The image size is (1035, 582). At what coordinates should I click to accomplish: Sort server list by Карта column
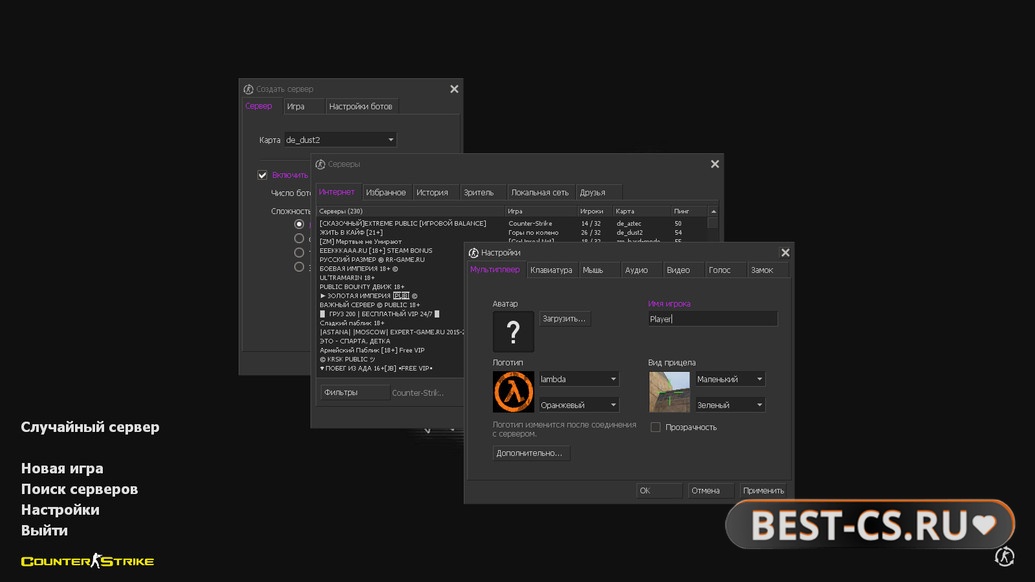(x=642, y=211)
